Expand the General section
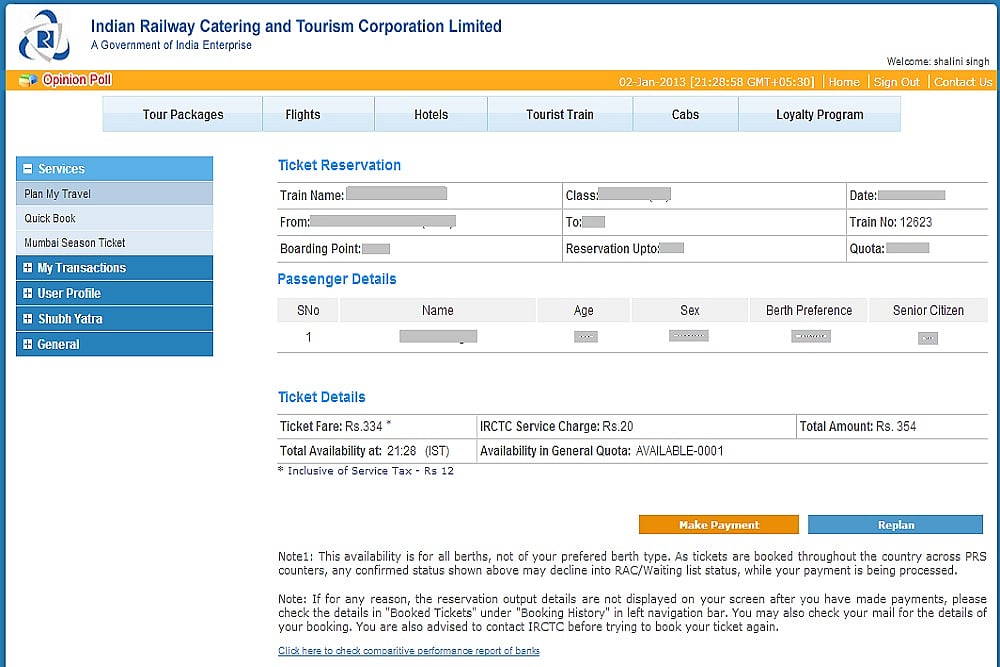The image size is (1000, 667). pyautogui.click(x=28, y=345)
